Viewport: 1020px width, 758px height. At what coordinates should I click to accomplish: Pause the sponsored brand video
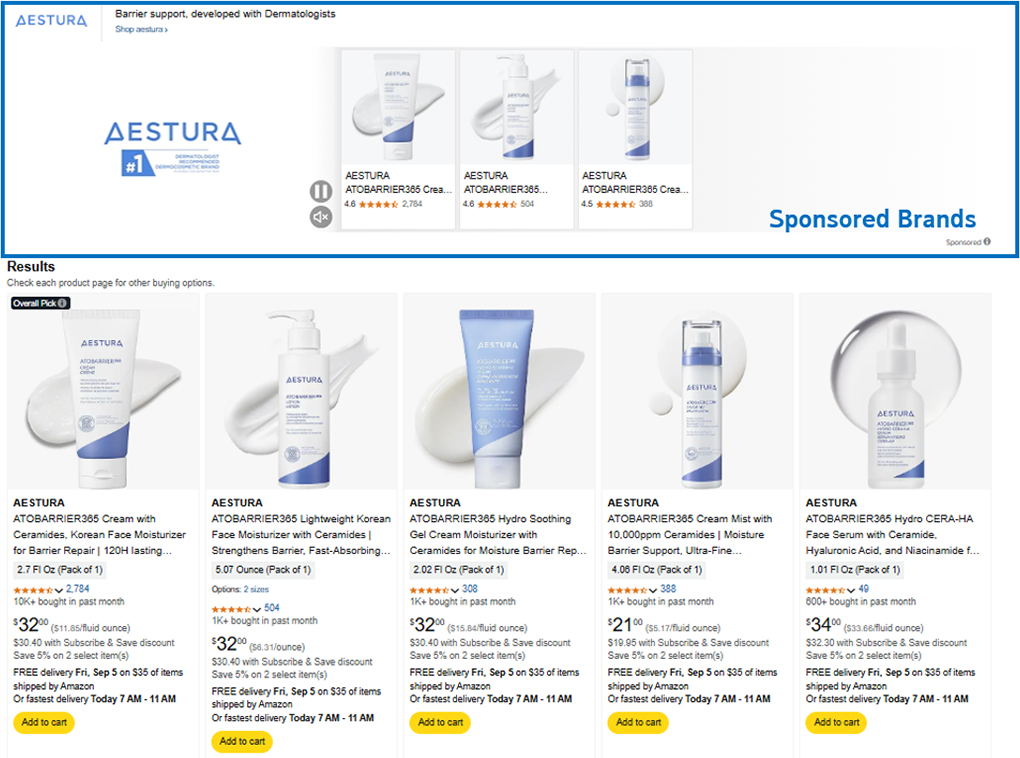(x=320, y=191)
